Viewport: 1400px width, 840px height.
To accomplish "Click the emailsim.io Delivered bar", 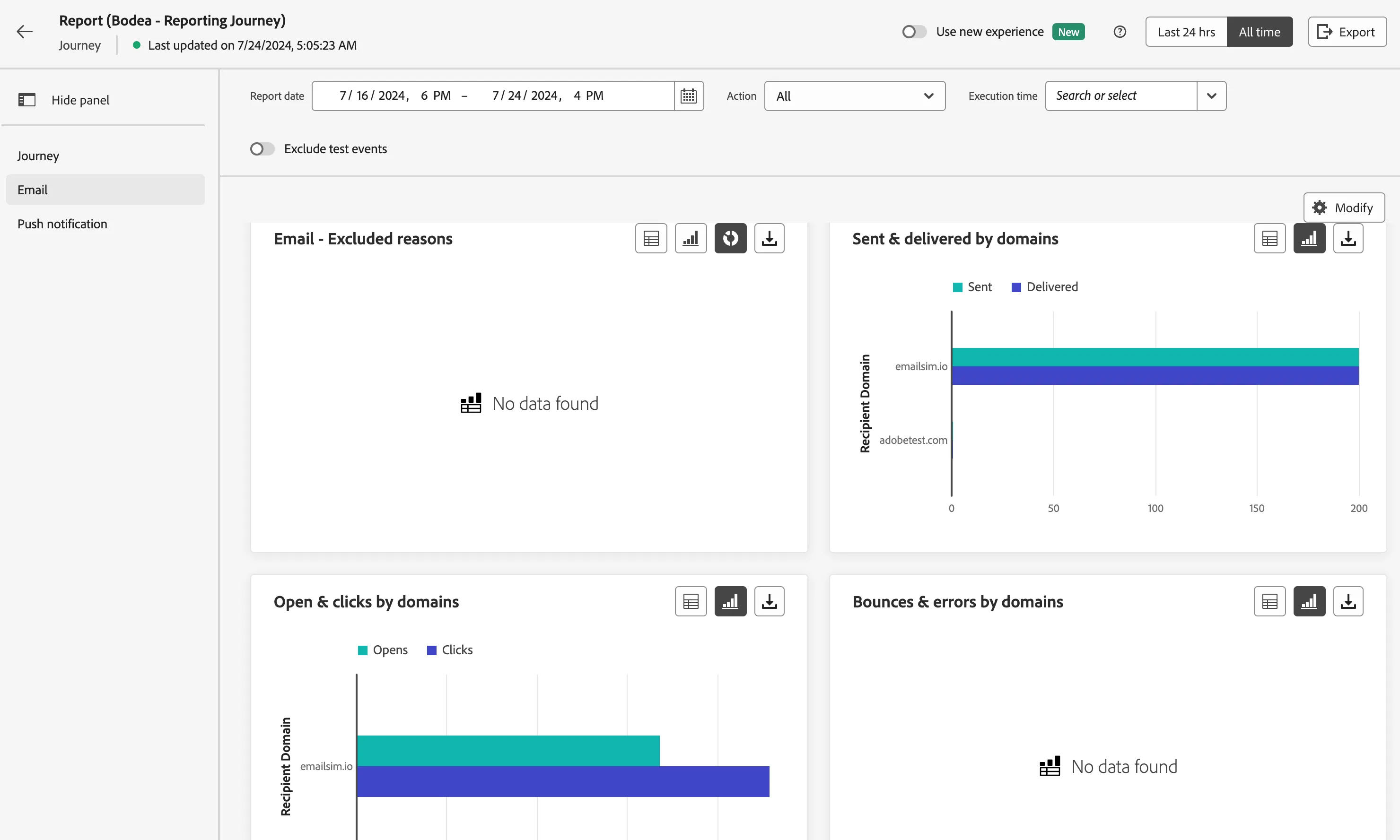I will point(1155,375).
